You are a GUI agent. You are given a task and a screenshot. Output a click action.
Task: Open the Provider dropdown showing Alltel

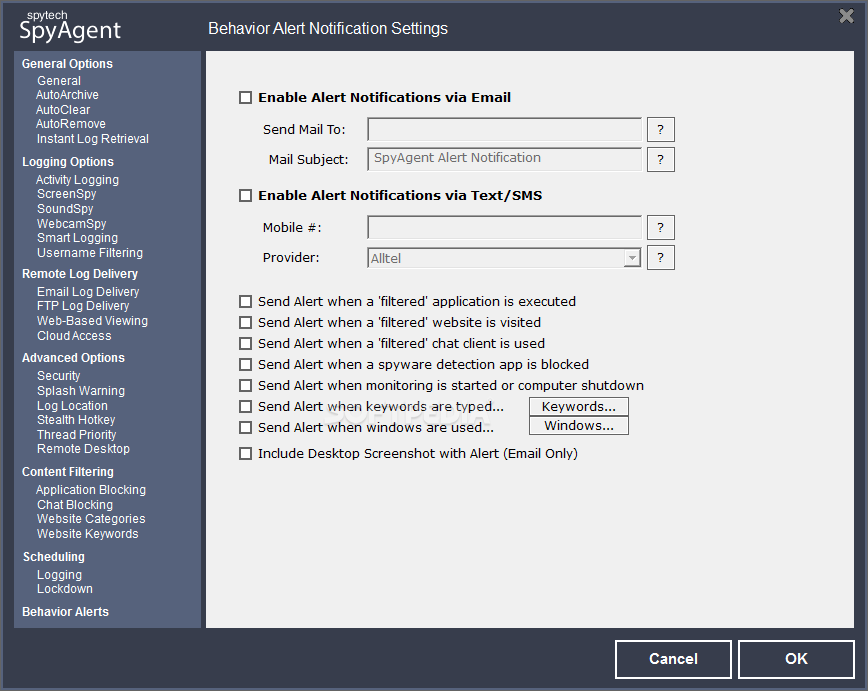tap(504, 258)
